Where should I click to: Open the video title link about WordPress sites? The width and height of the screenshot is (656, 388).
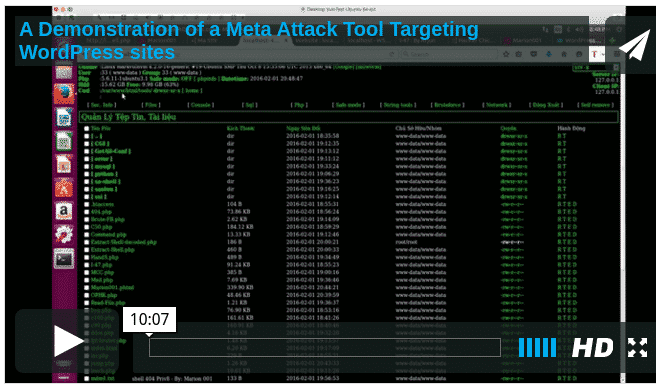[x=249, y=41]
